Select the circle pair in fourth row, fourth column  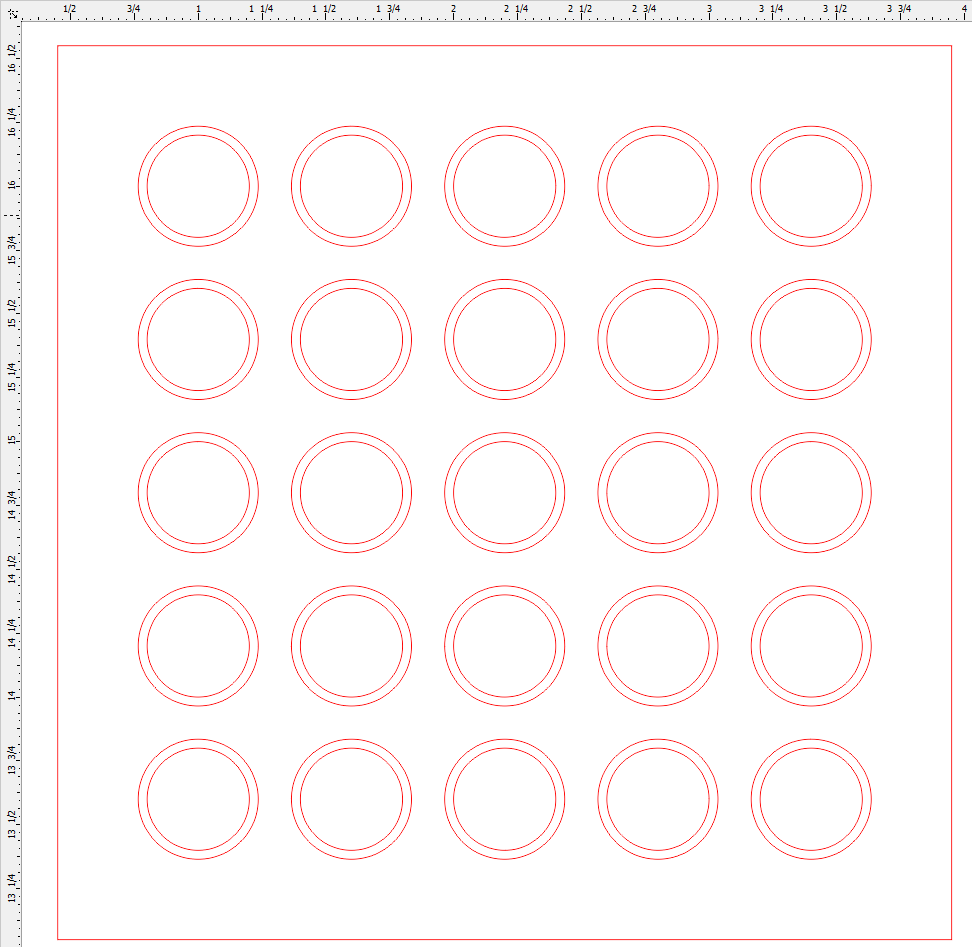pyautogui.click(x=658, y=646)
